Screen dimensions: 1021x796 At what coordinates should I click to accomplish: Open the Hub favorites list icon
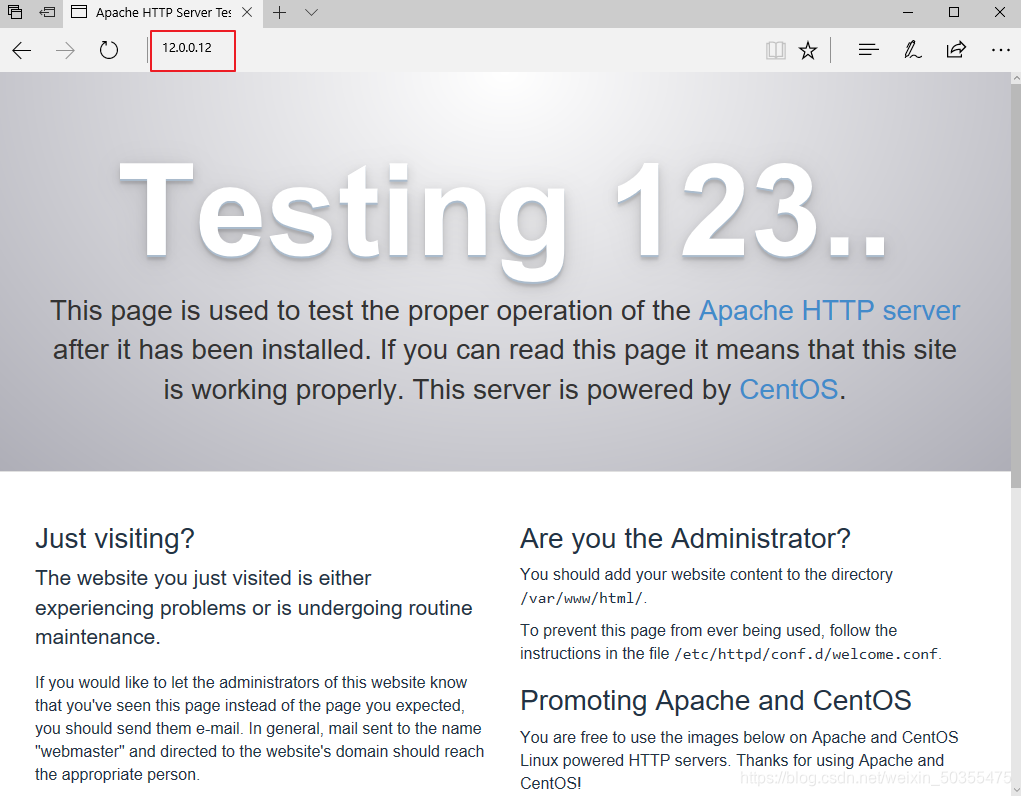[x=869, y=50]
